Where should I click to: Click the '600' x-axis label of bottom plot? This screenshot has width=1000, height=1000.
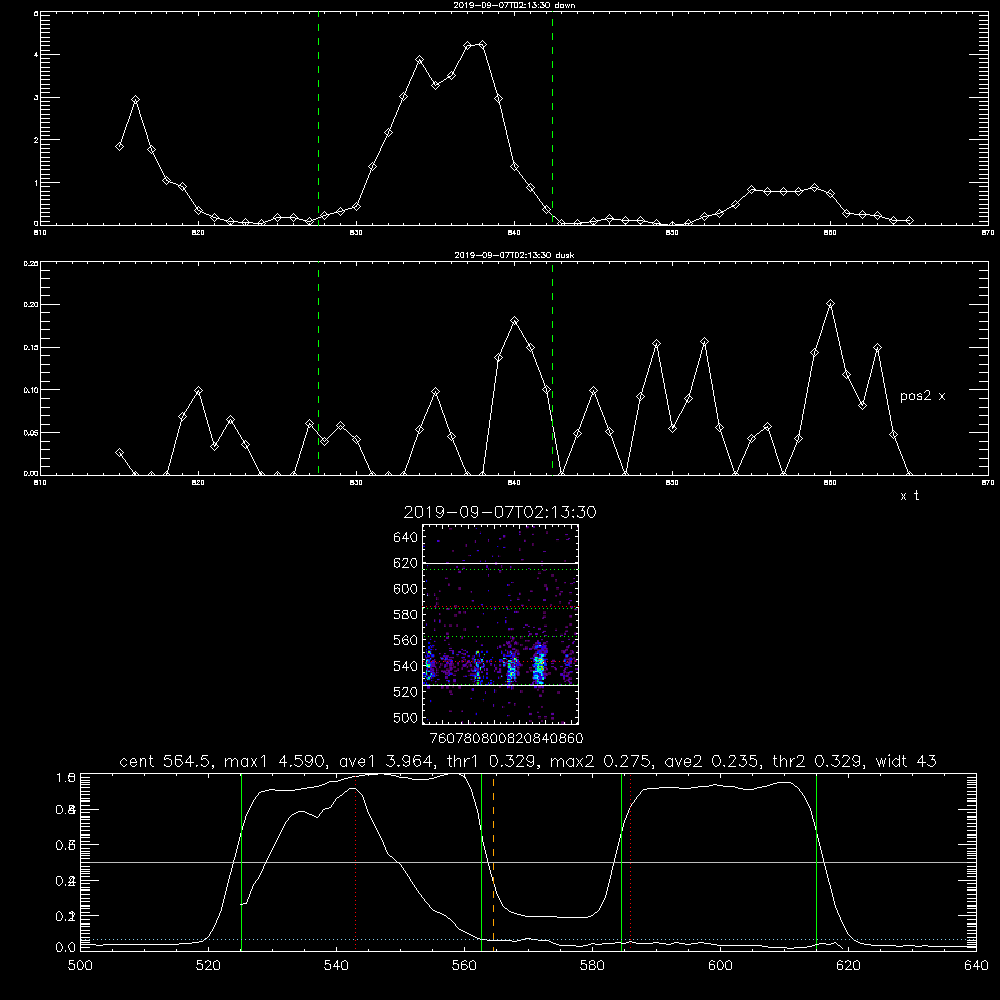(x=720, y=966)
